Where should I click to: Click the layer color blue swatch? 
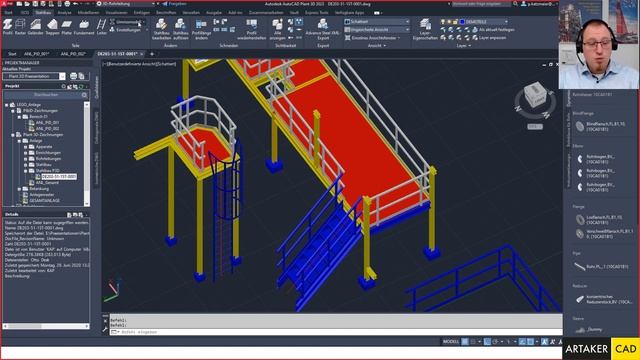click(462, 22)
